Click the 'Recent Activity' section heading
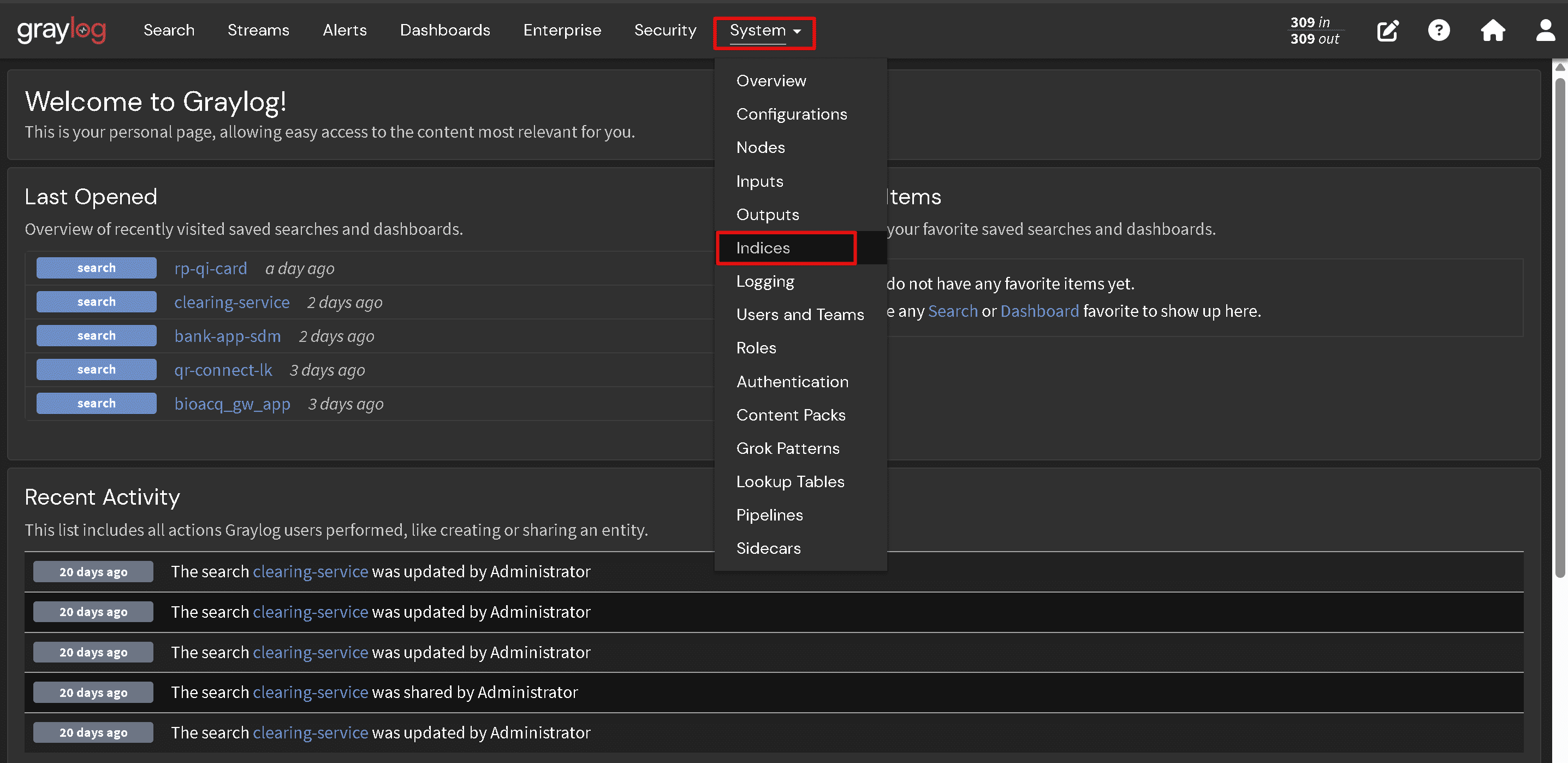1568x763 pixels. tap(102, 498)
